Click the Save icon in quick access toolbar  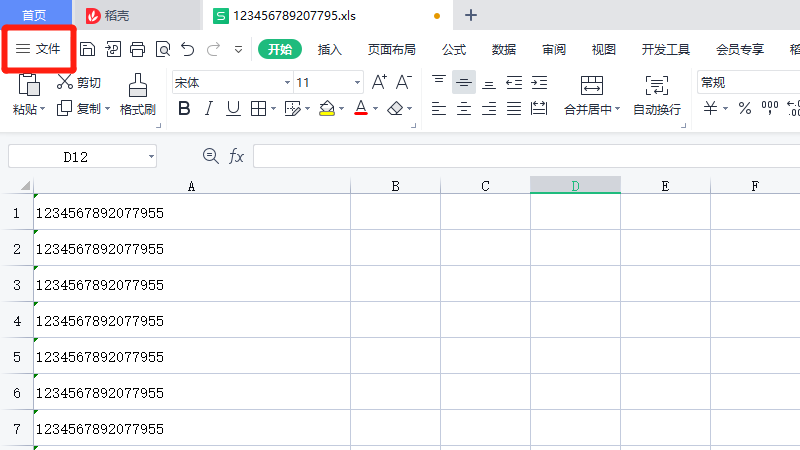click(x=87, y=48)
